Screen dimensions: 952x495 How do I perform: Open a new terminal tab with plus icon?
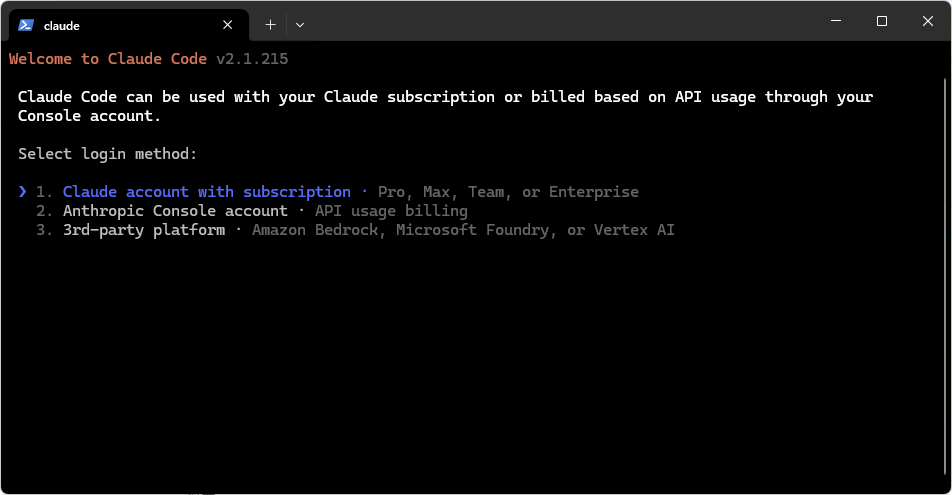coord(270,25)
